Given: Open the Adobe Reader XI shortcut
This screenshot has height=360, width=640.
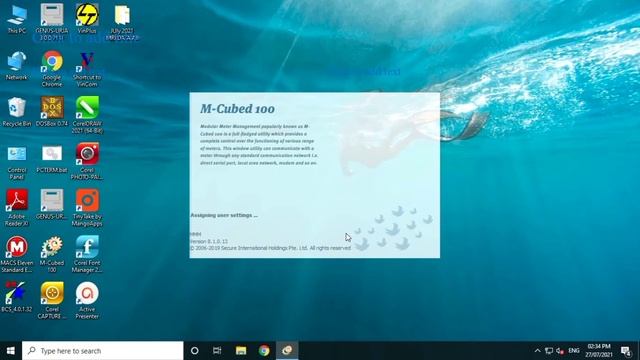Looking at the screenshot, I should tap(17, 208).
